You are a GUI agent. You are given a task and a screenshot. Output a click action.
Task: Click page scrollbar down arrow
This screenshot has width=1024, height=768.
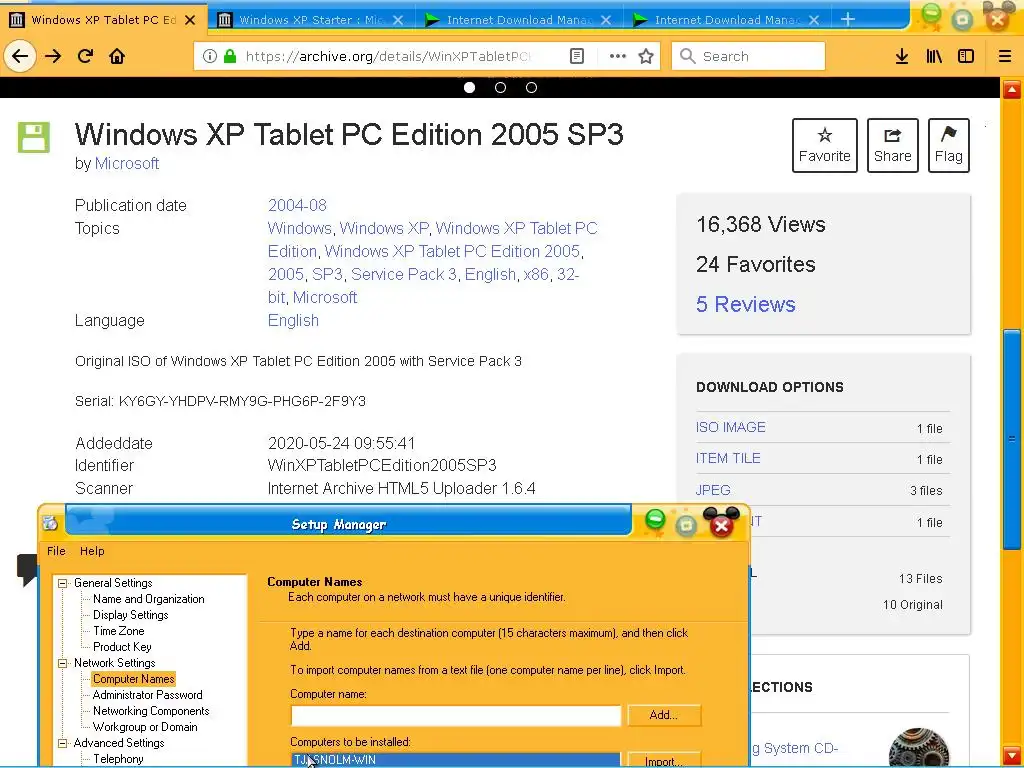pyautogui.click(x=1012, y=754)
